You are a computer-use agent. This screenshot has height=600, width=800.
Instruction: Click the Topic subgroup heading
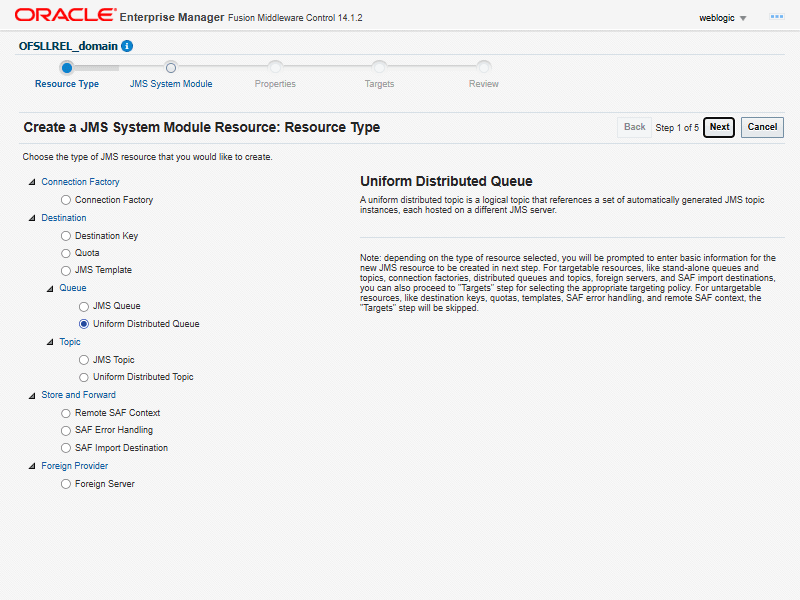pos(70,342)
